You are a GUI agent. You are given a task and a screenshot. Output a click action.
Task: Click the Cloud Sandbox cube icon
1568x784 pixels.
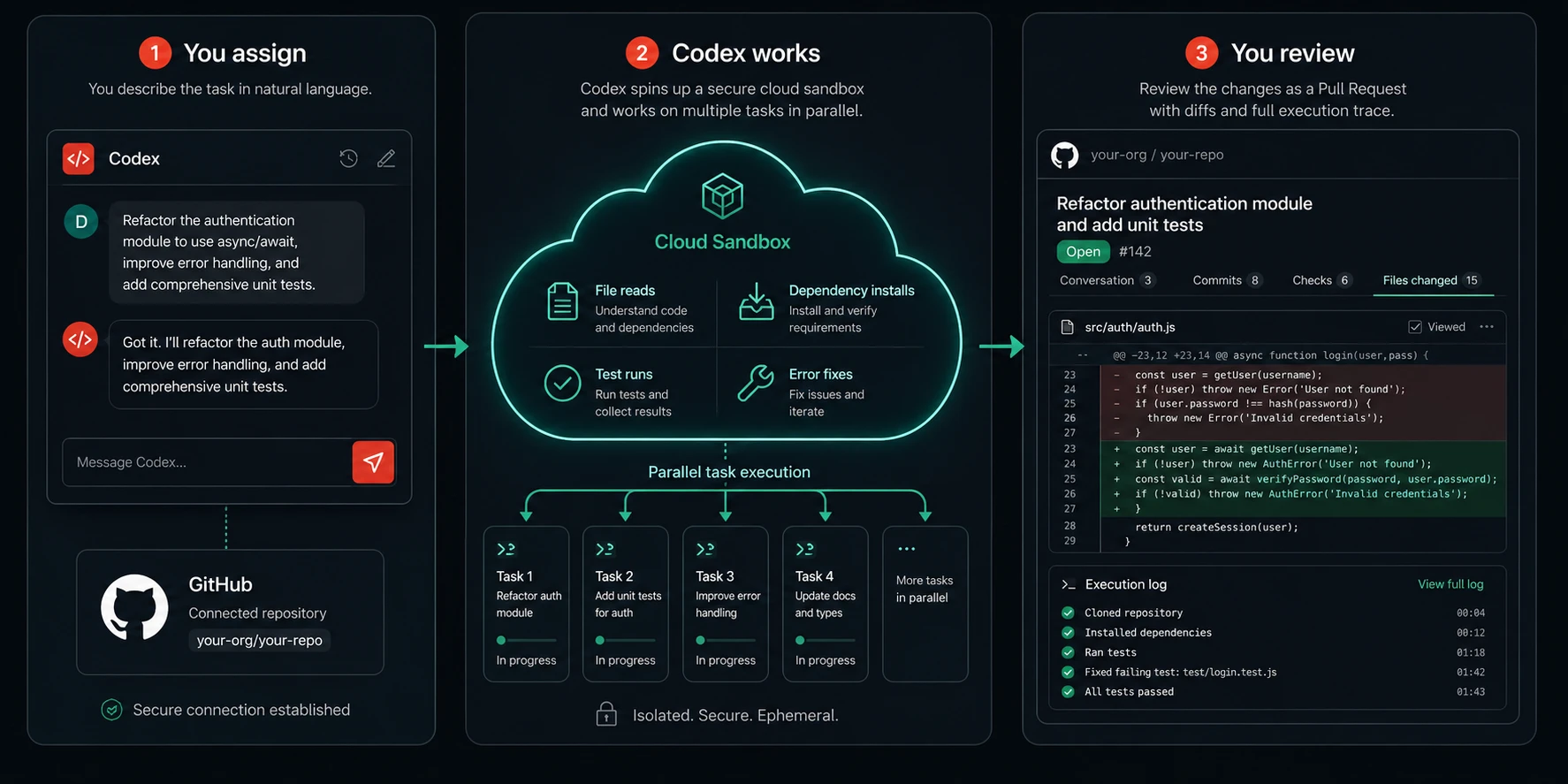[x=722, y=195]
